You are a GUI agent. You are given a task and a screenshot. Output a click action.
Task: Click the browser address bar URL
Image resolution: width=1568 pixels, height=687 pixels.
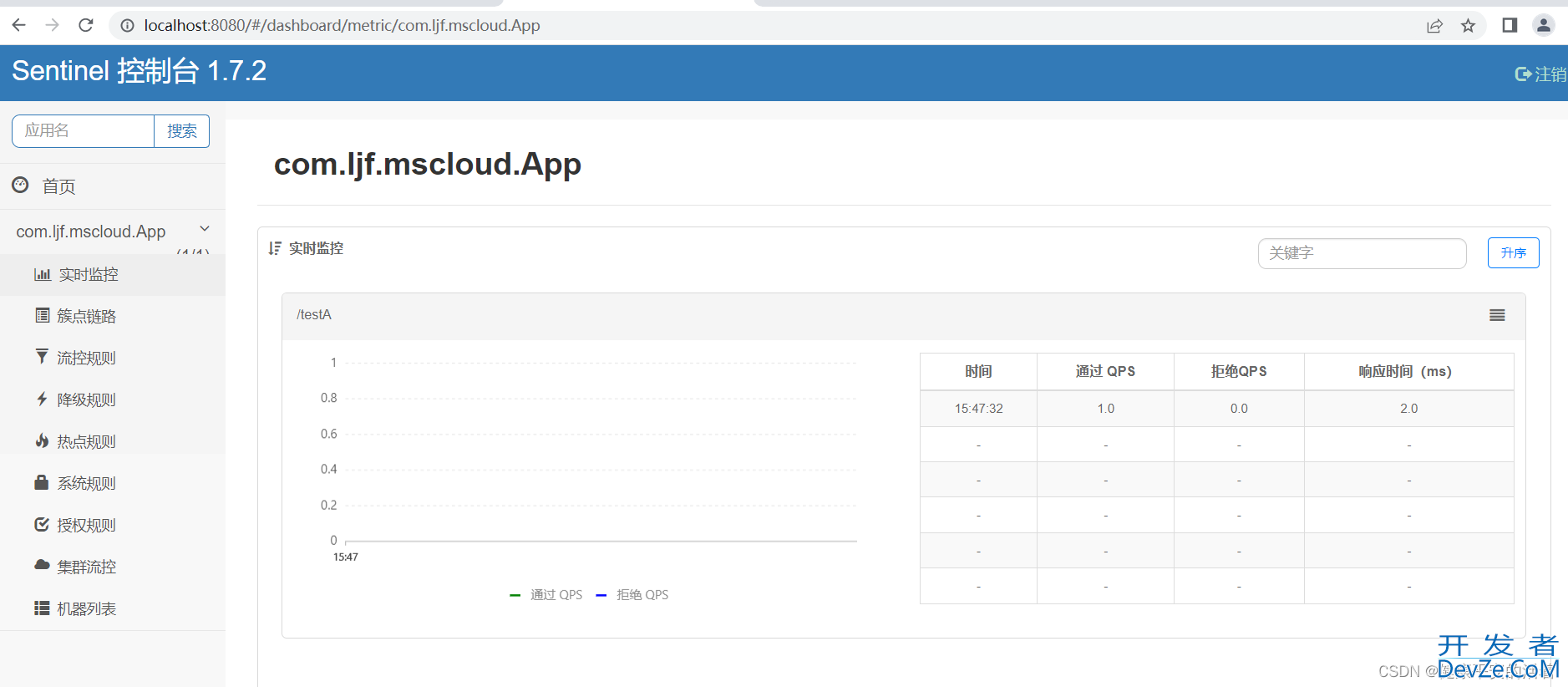(342, 25)
